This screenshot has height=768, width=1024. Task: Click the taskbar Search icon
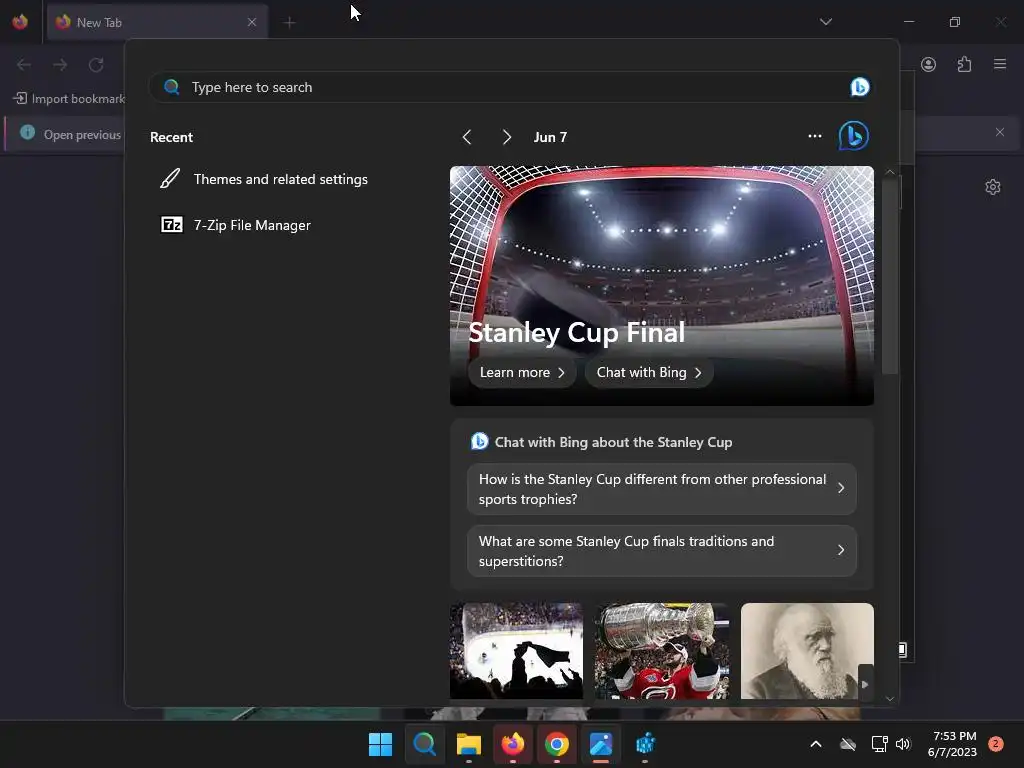click(x=424, y=744)
